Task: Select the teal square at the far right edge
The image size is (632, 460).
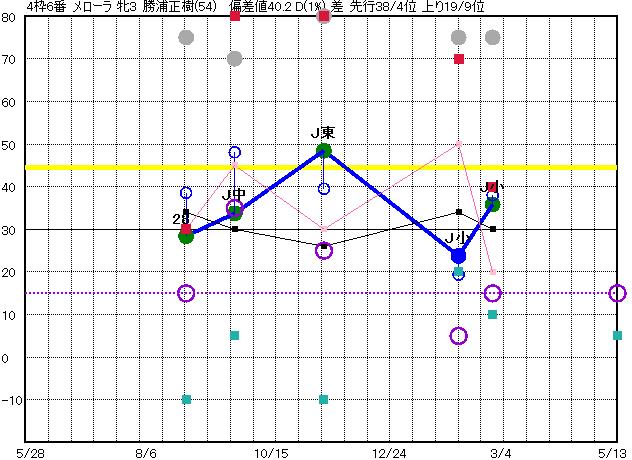Action: tap(617, 335)
